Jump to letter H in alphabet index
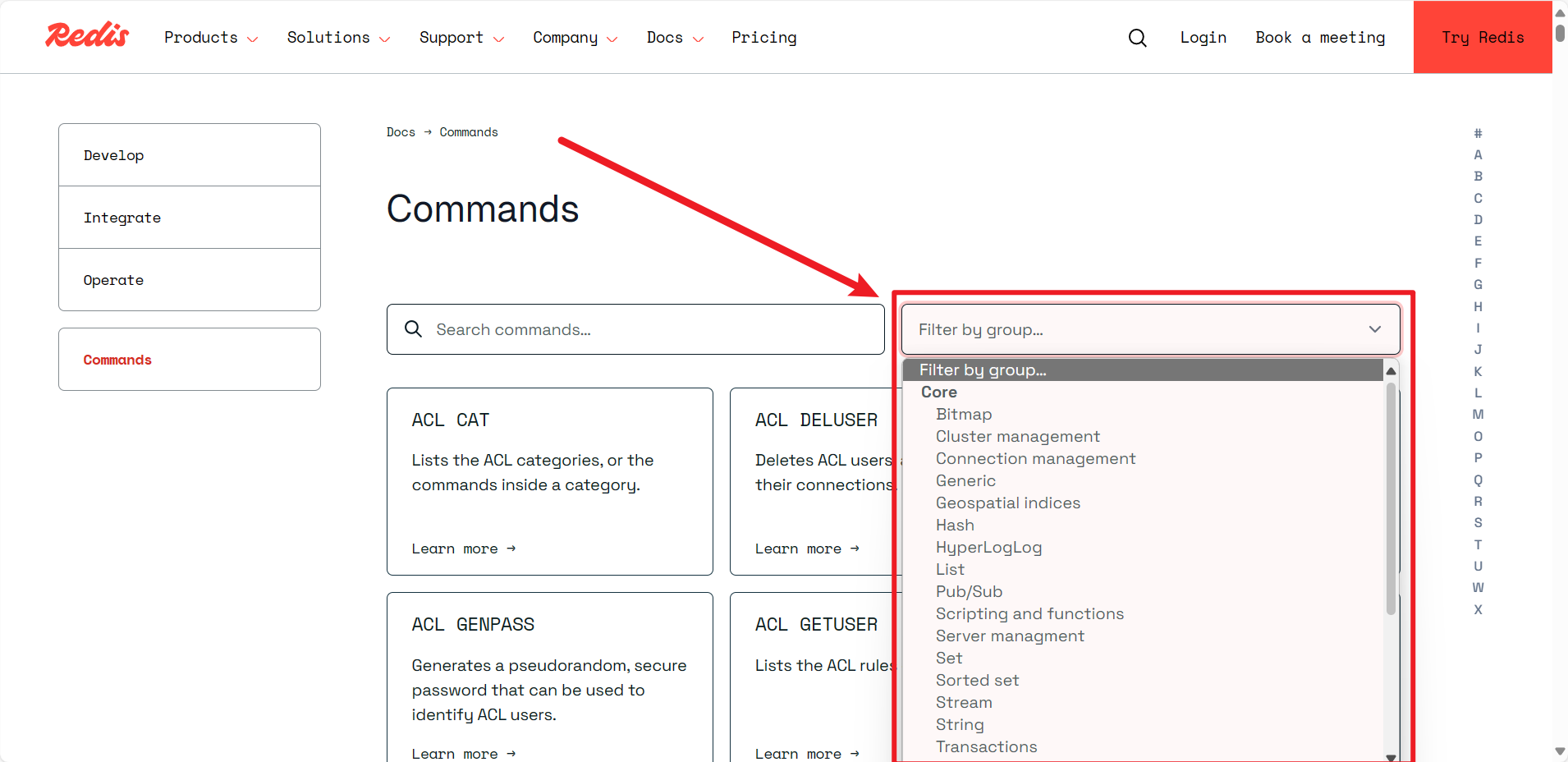The height and width of the screenshot is (762, 1568). click(1478, 306)
